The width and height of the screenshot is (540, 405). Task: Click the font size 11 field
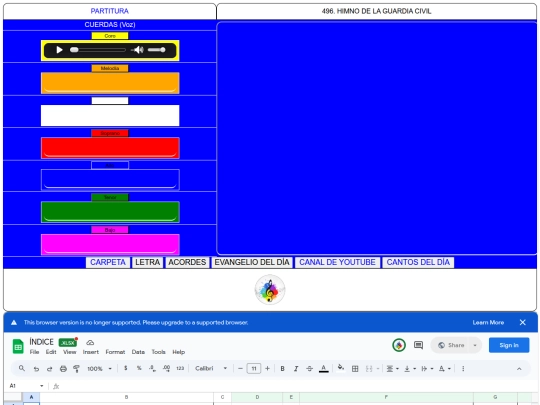[254, 368]
